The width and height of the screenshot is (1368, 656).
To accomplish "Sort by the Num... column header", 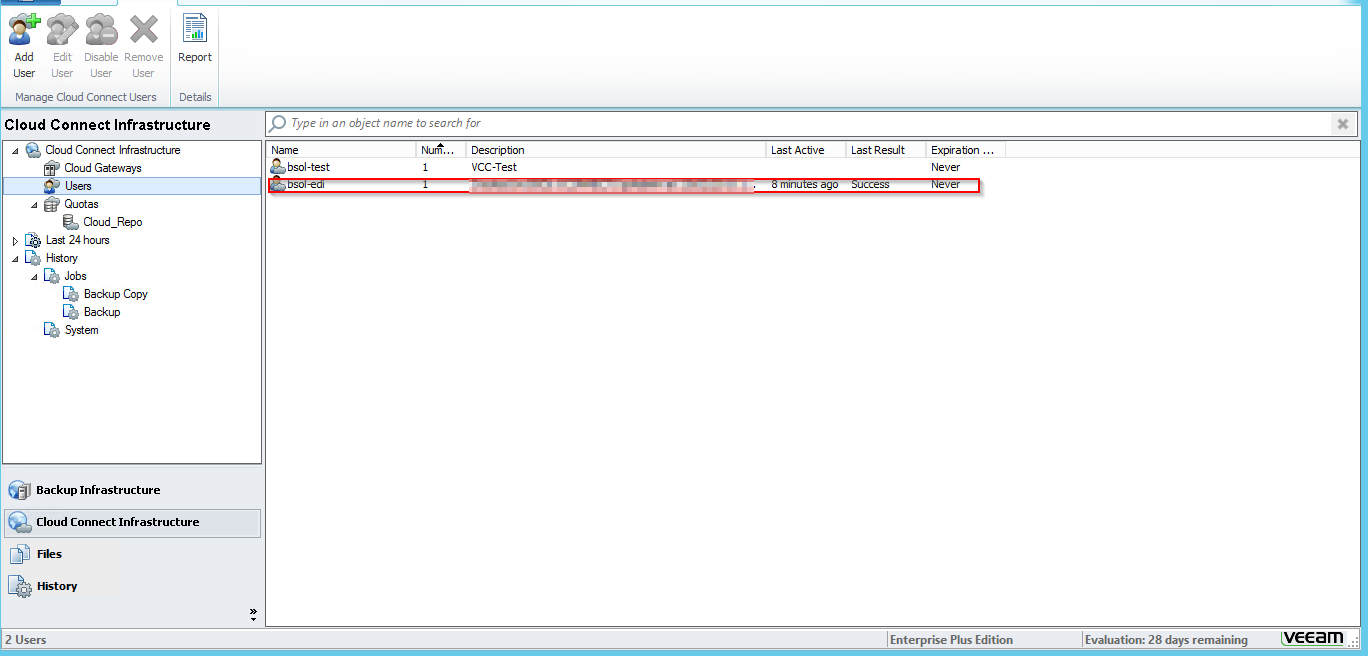I will [441, 150].
